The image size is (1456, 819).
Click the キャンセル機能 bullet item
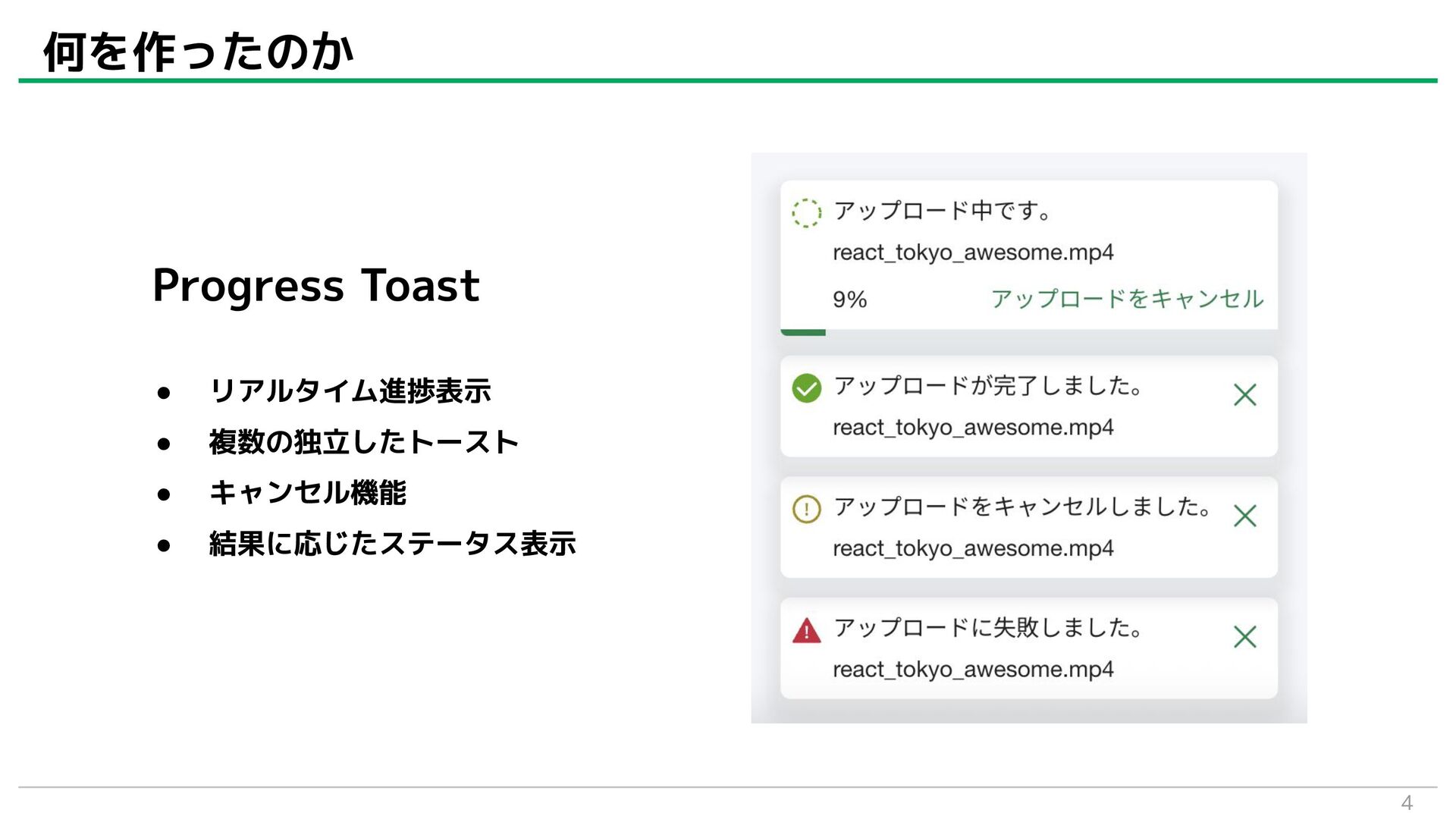(x=308, y=493)
